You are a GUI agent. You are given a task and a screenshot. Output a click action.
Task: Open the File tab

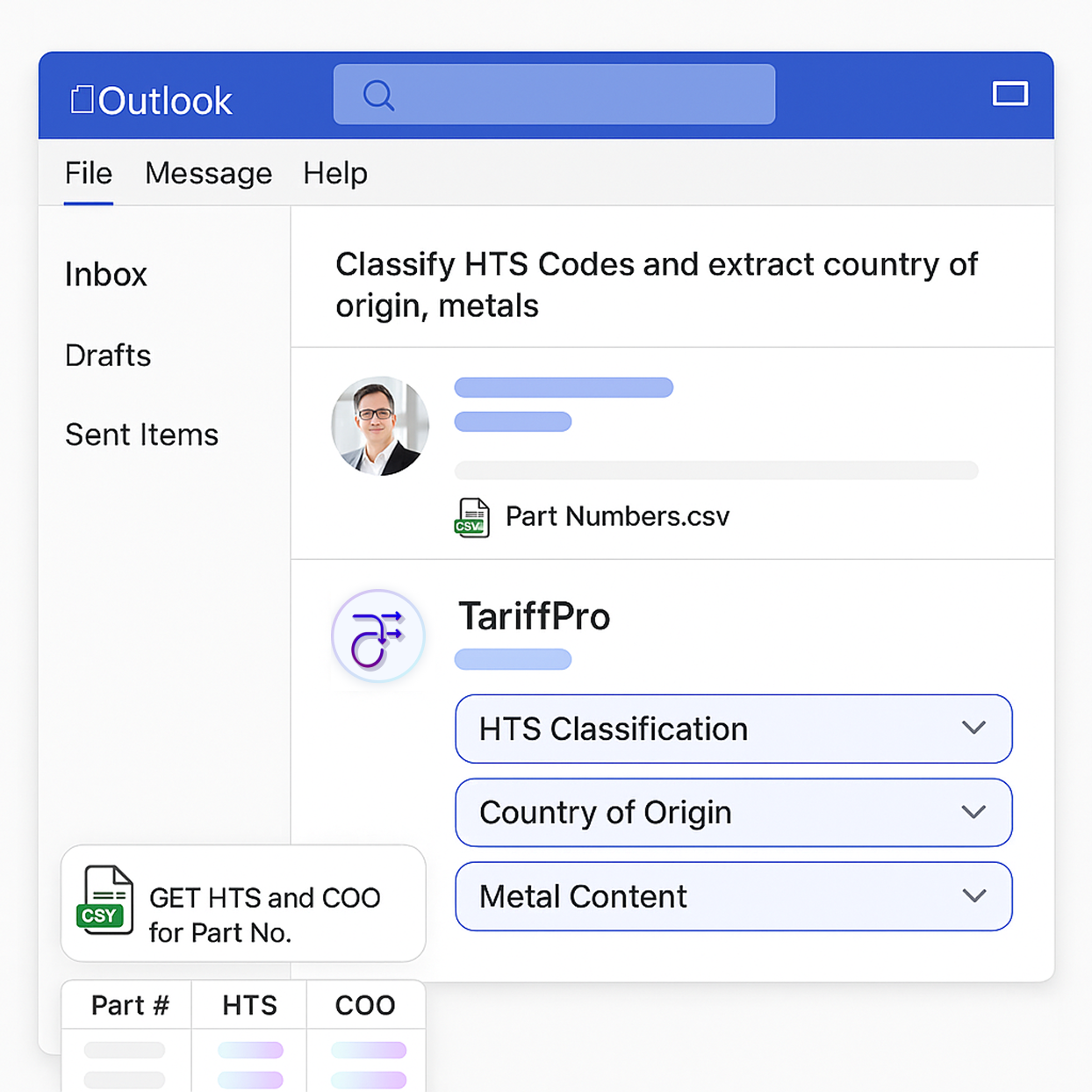click(89, 174)
